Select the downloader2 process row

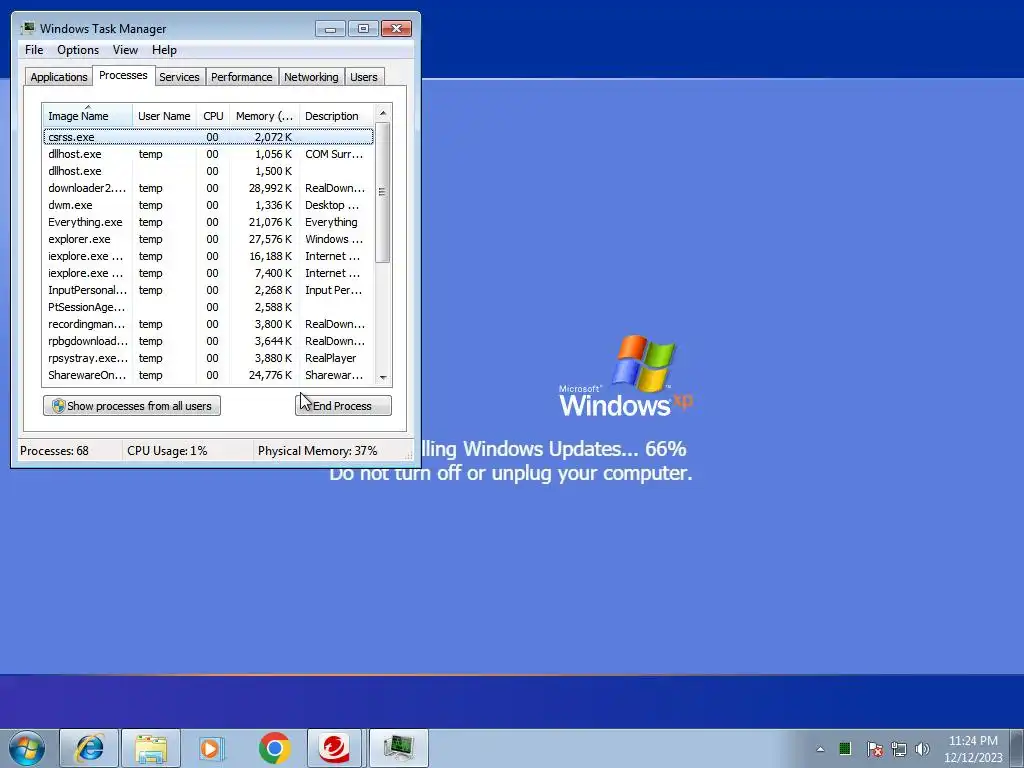click(208, 188)
